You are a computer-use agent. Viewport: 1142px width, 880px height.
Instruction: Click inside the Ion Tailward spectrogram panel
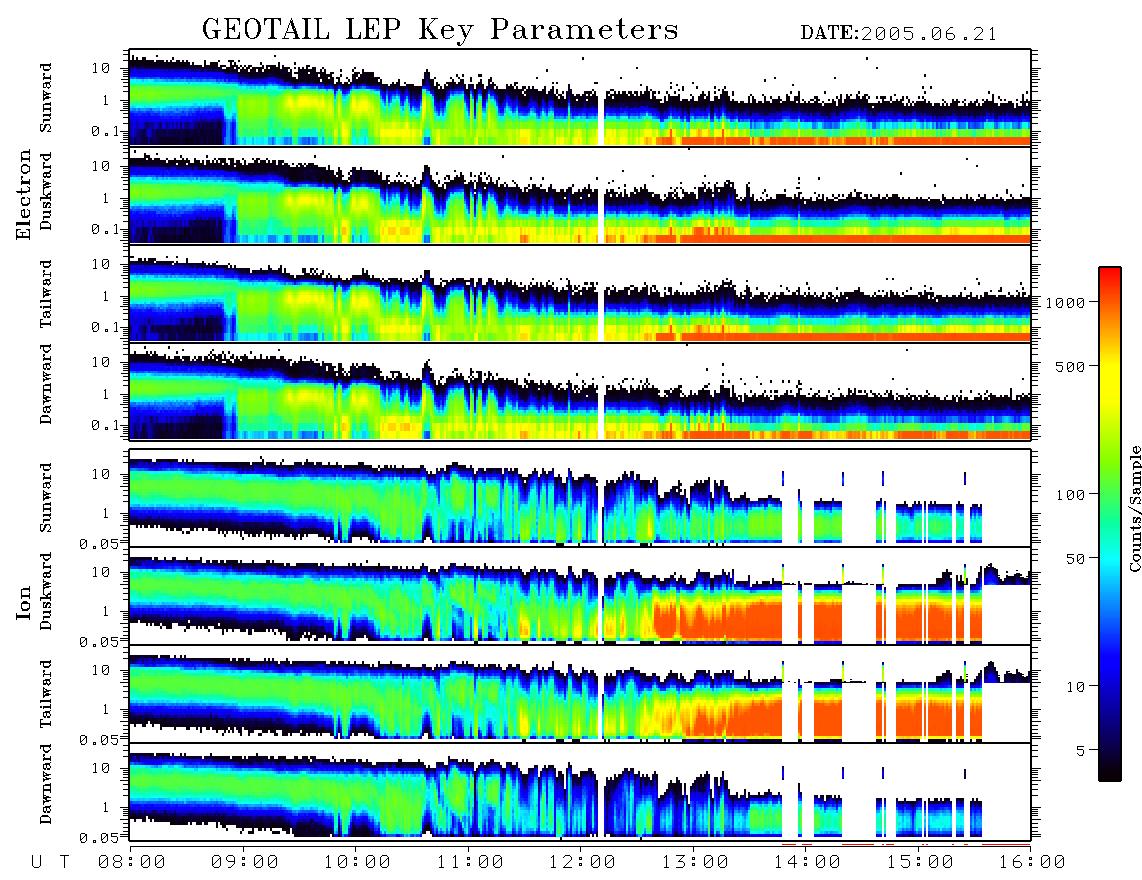[x=580, y=694]
